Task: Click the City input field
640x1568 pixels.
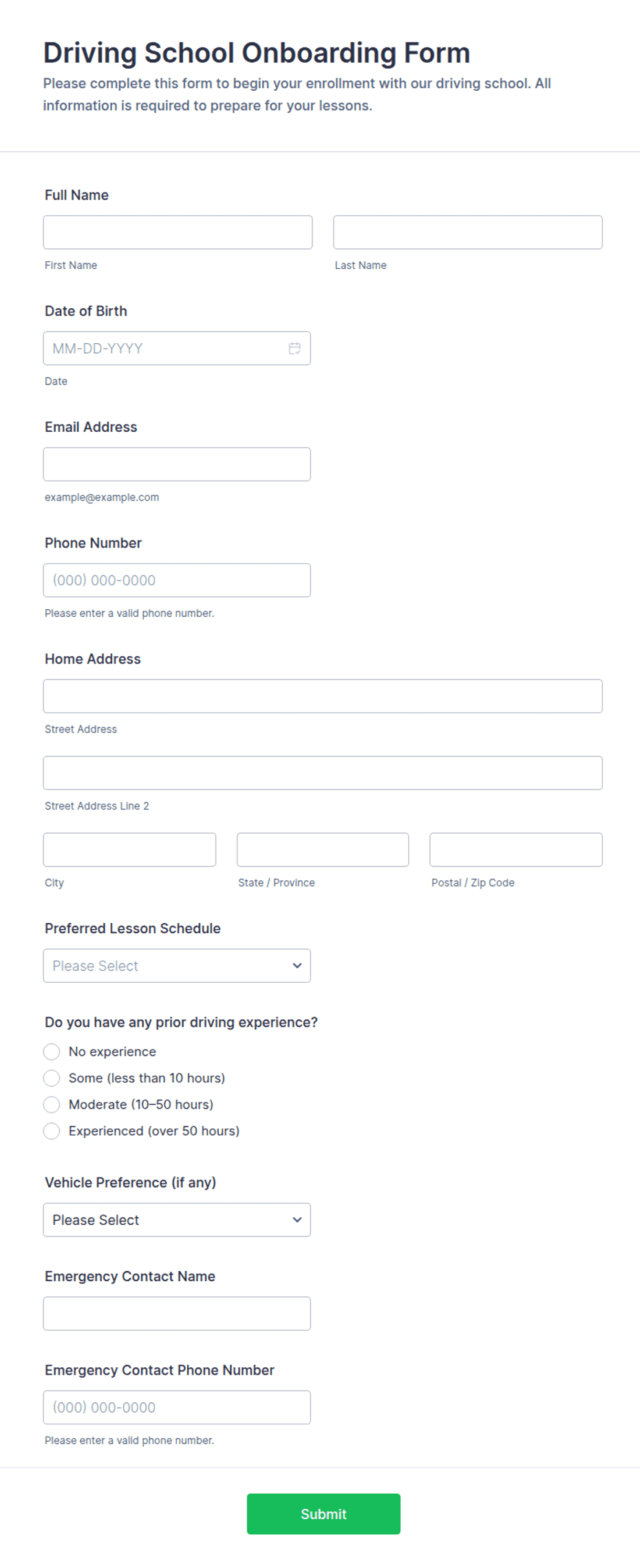Action: click(x=129, y=849)
